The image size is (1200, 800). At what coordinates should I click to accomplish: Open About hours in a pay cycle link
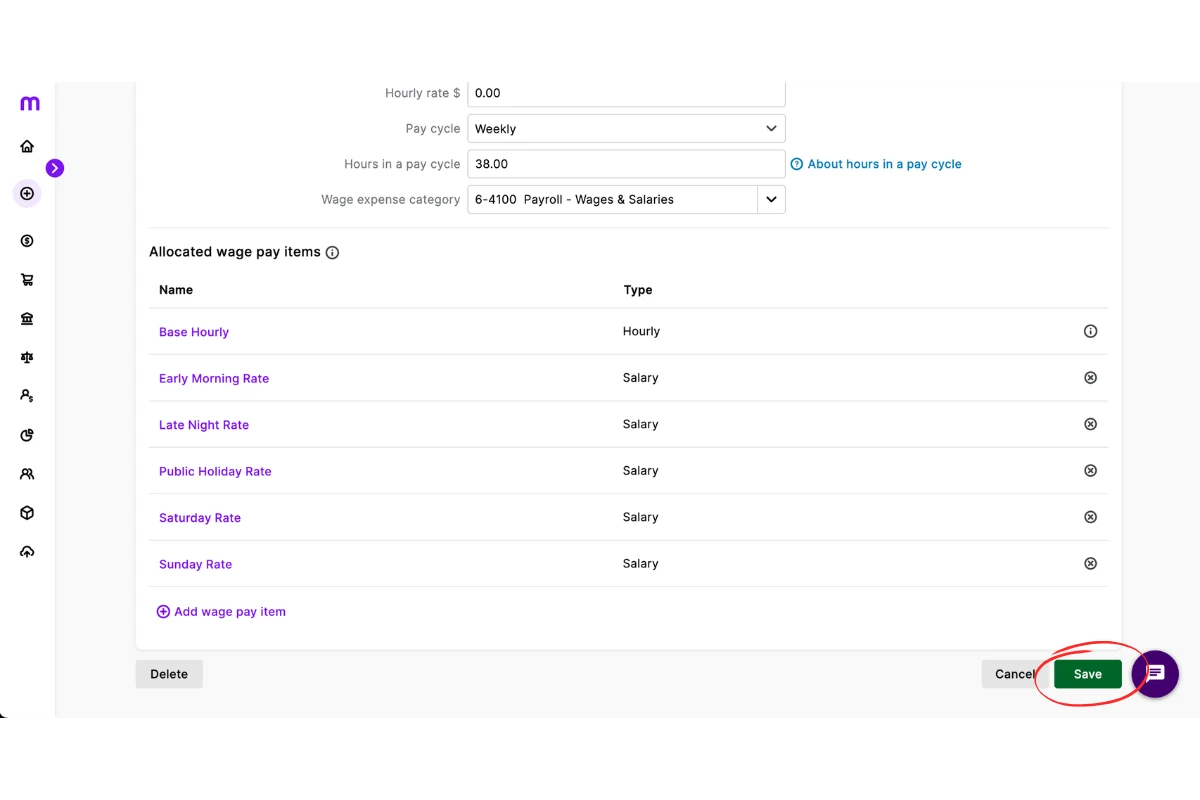876,164
